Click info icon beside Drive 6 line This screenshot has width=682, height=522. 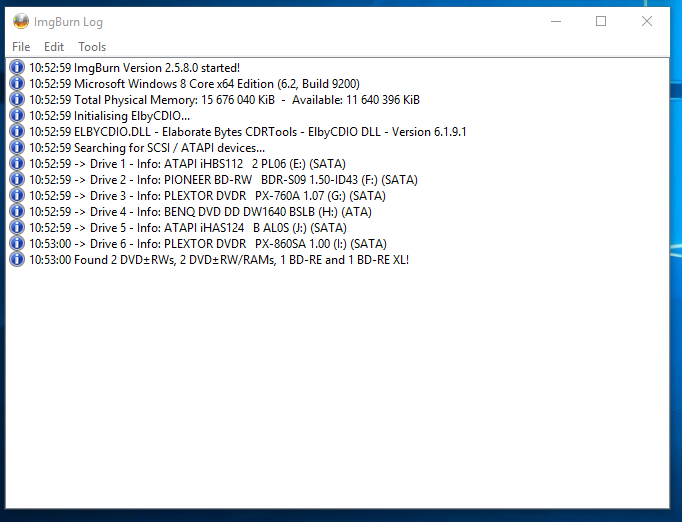click(17, 244)
